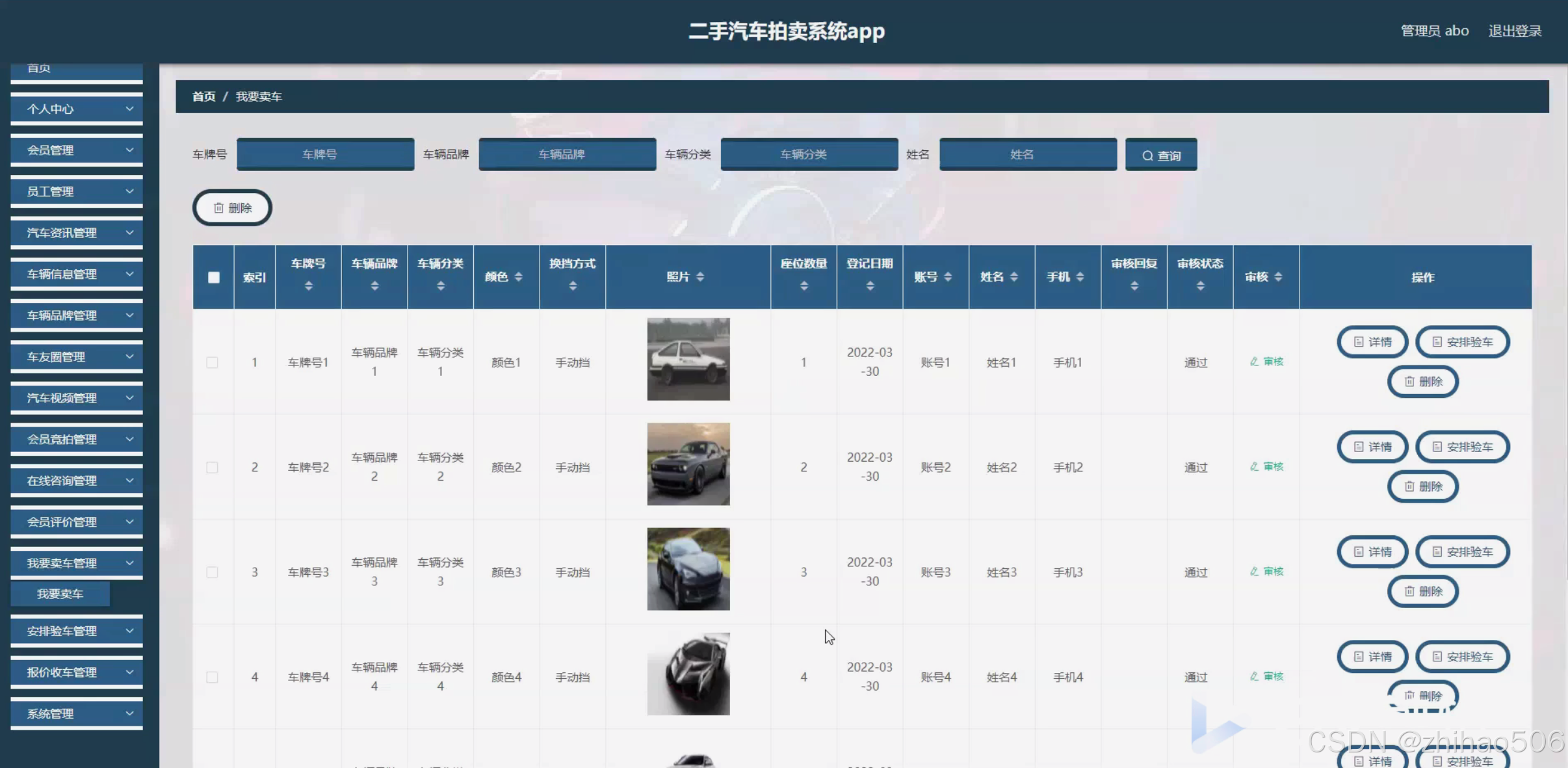The width and height of the screenshot is (1568, 768).
Task: Open 系统管理 in the sidebar
Action: tap(77, 713)
